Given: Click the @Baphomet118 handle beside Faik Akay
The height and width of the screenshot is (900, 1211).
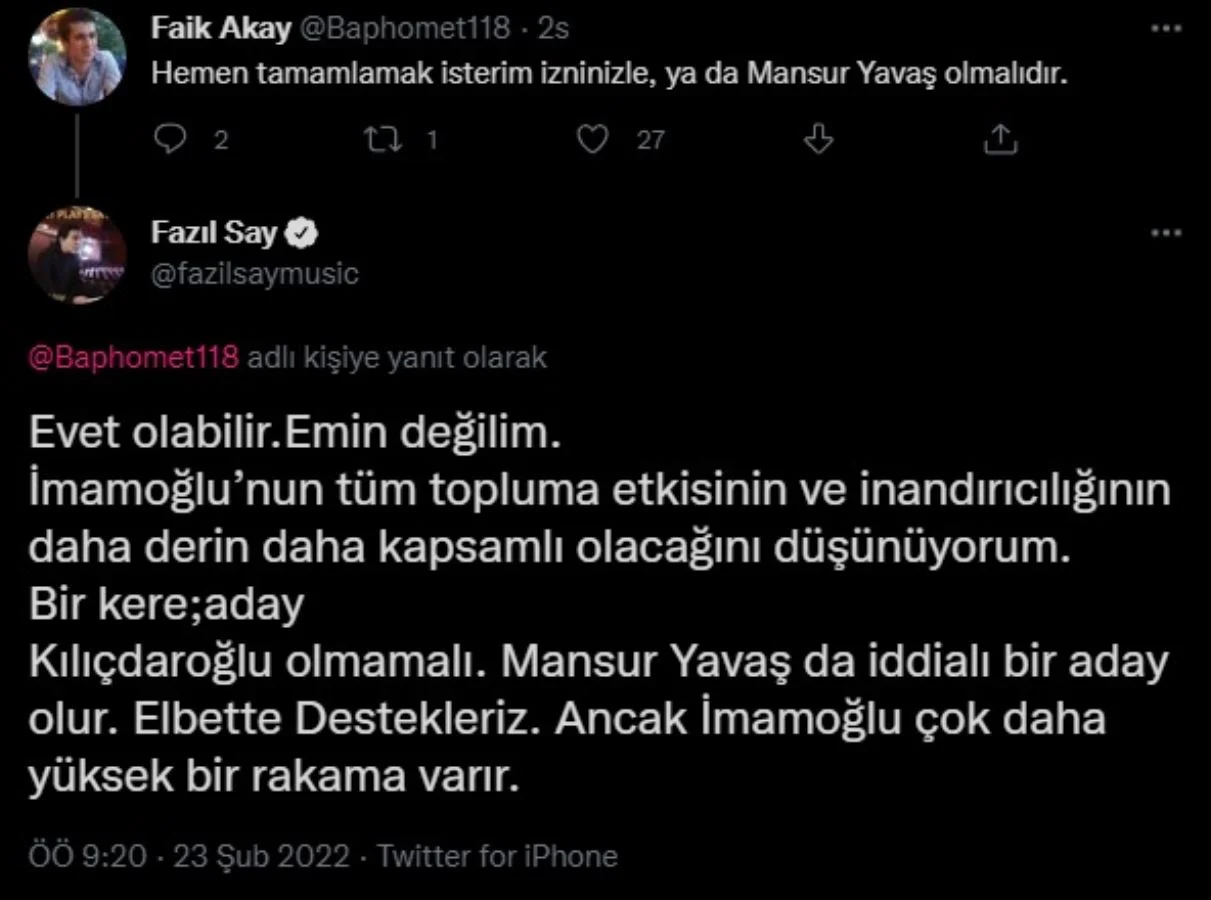Looking at the screenshot, I should [404, 29].
